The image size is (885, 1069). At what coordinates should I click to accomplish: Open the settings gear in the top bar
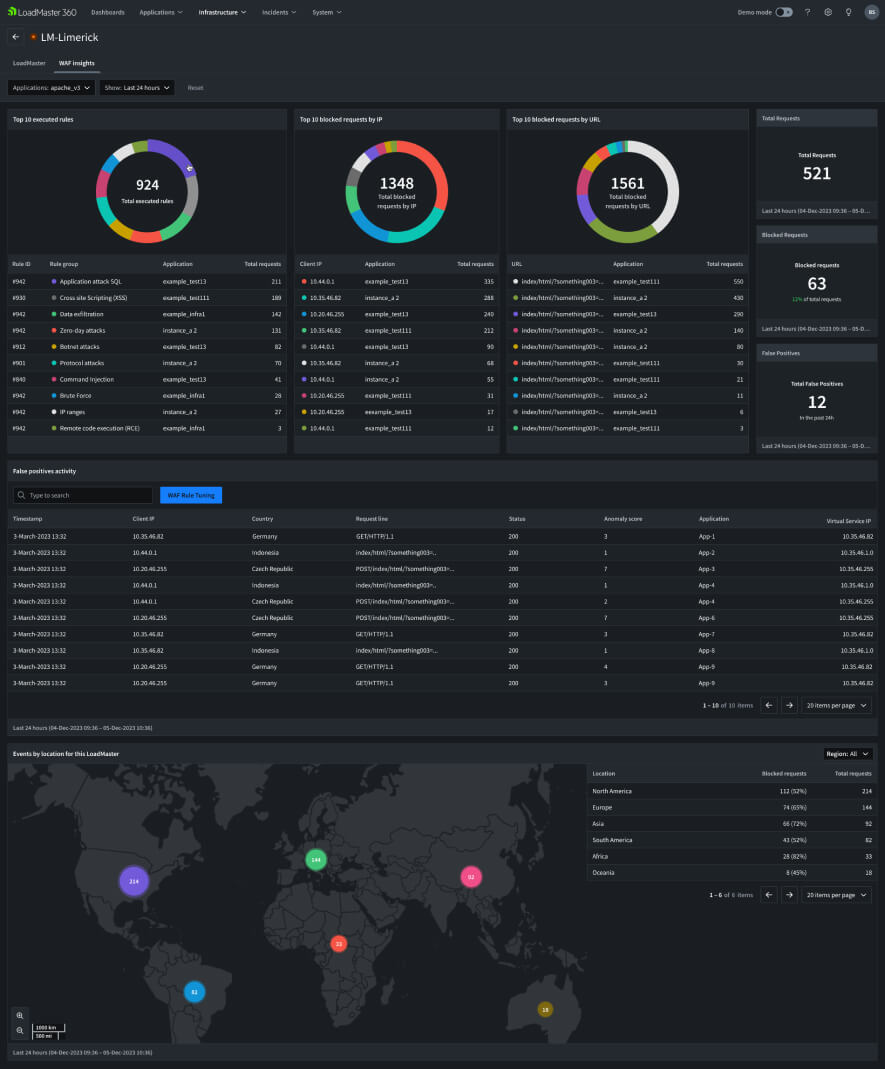(829, 12)
